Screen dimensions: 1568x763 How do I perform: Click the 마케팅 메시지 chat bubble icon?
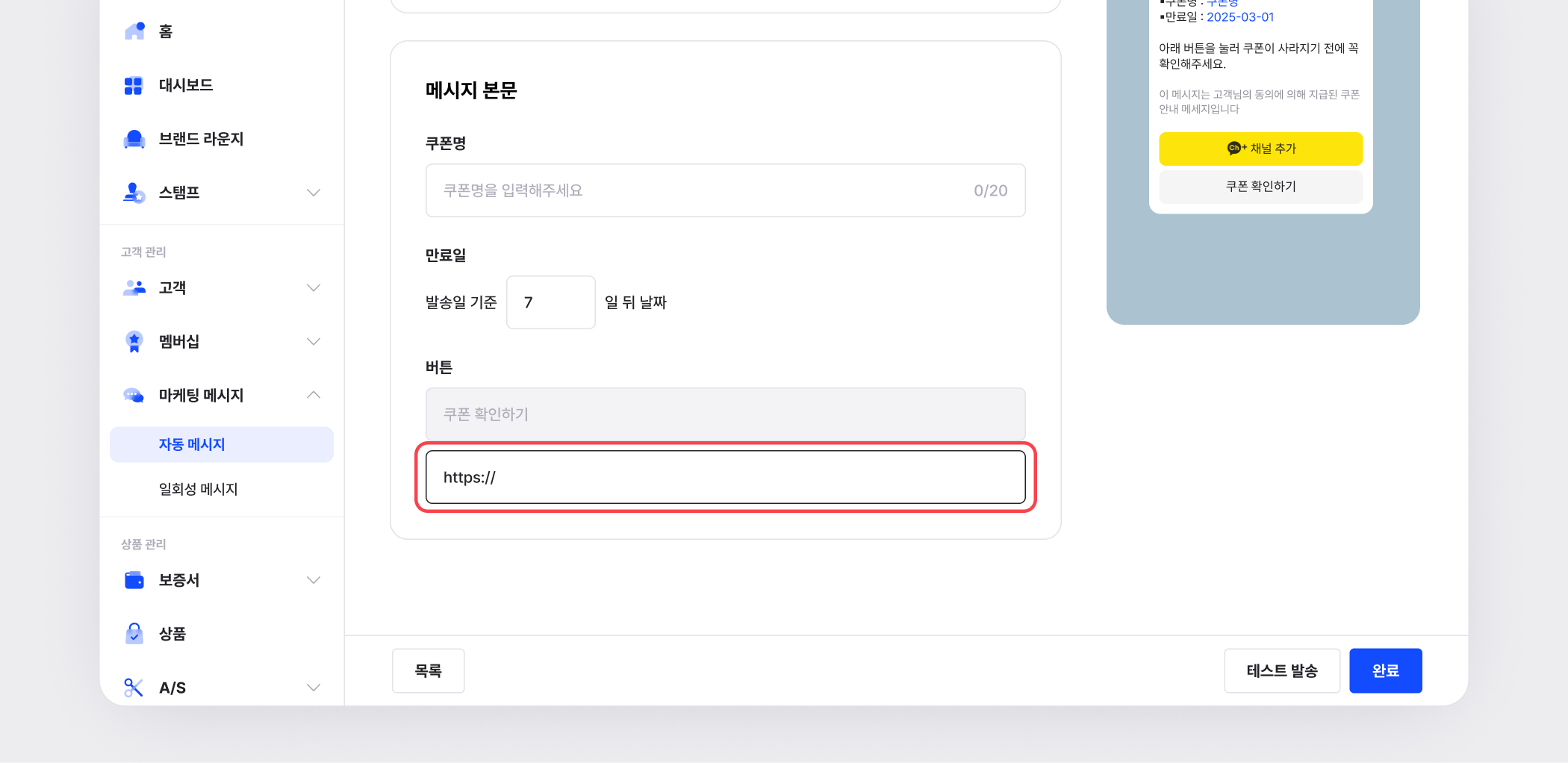tap(134, 396)
